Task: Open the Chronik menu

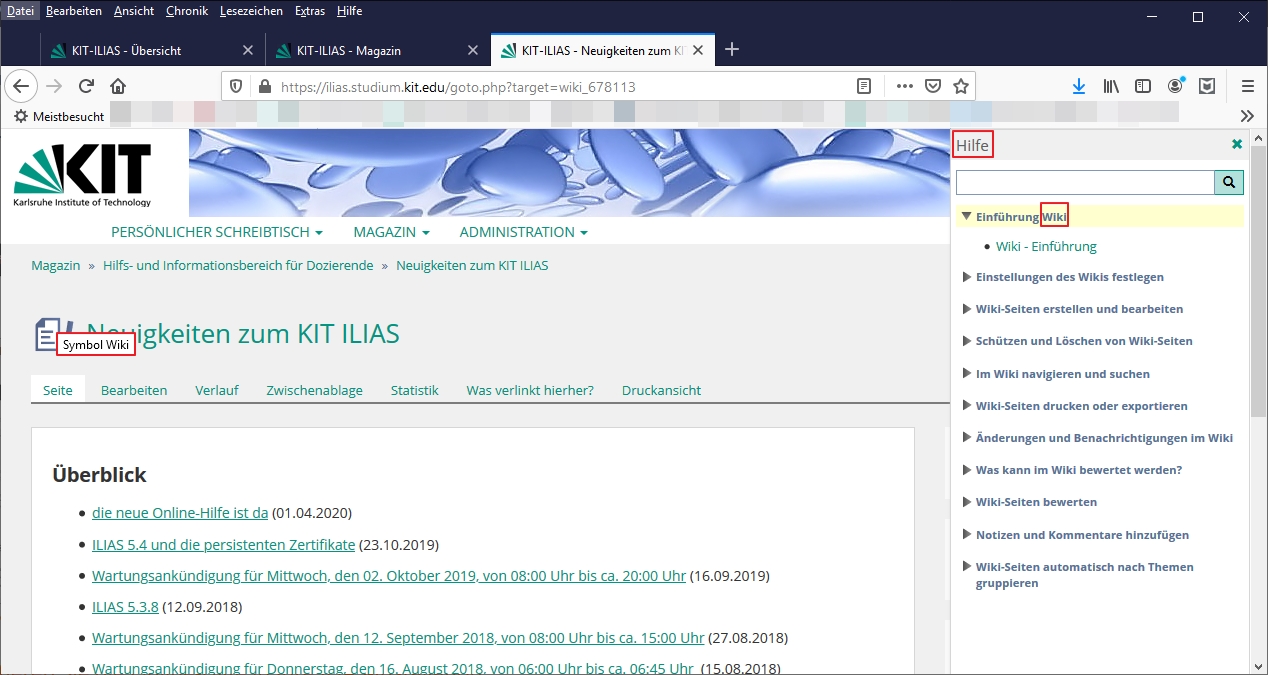Action: click(x=186, y=11)
